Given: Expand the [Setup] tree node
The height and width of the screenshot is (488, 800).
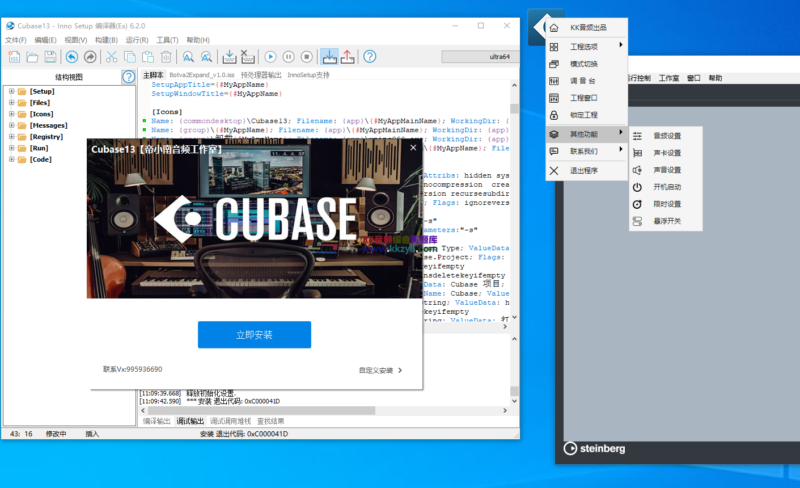Looking at the screenshot, I should pos(11,91).
